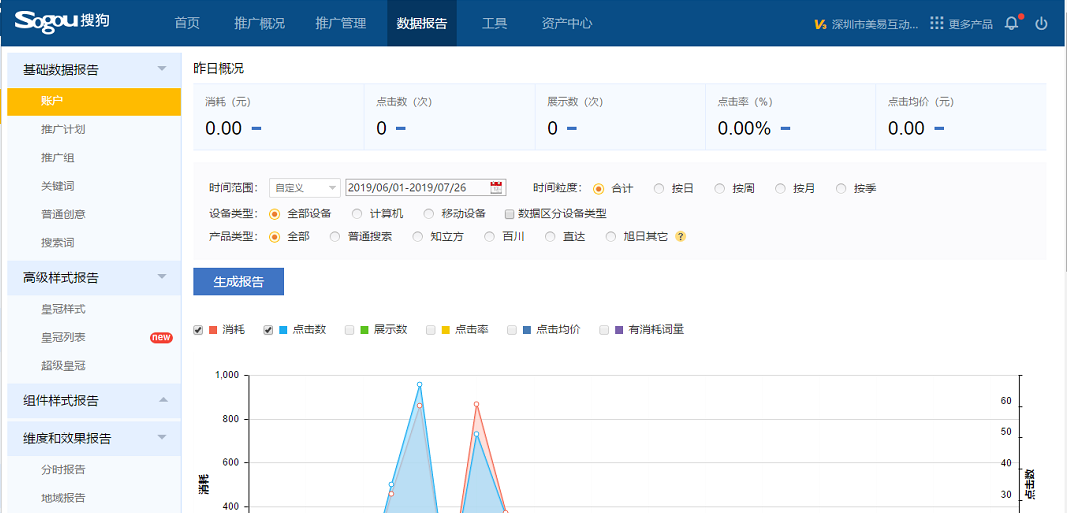
Task: Open the 普通创意 report in sidebar
Action: 63,214
